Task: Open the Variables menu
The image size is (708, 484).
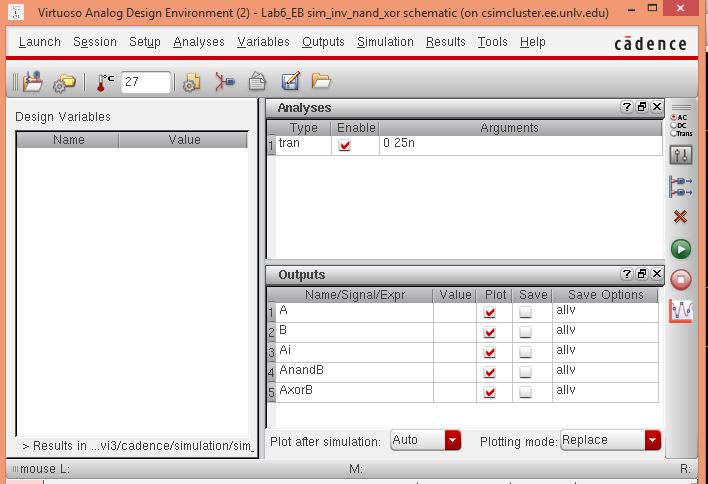Action: click(263, 42)
